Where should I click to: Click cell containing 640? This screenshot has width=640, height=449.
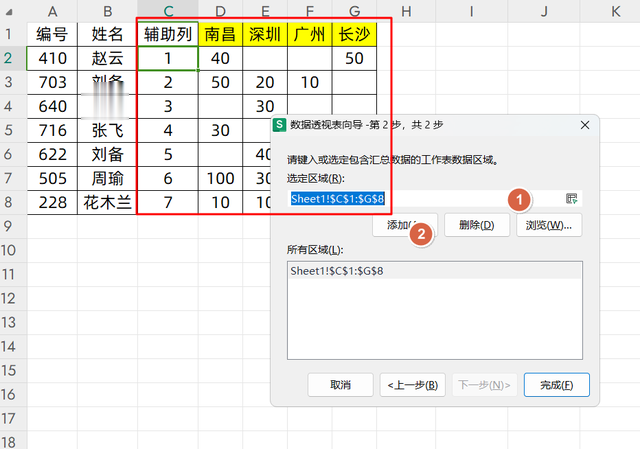52,107
